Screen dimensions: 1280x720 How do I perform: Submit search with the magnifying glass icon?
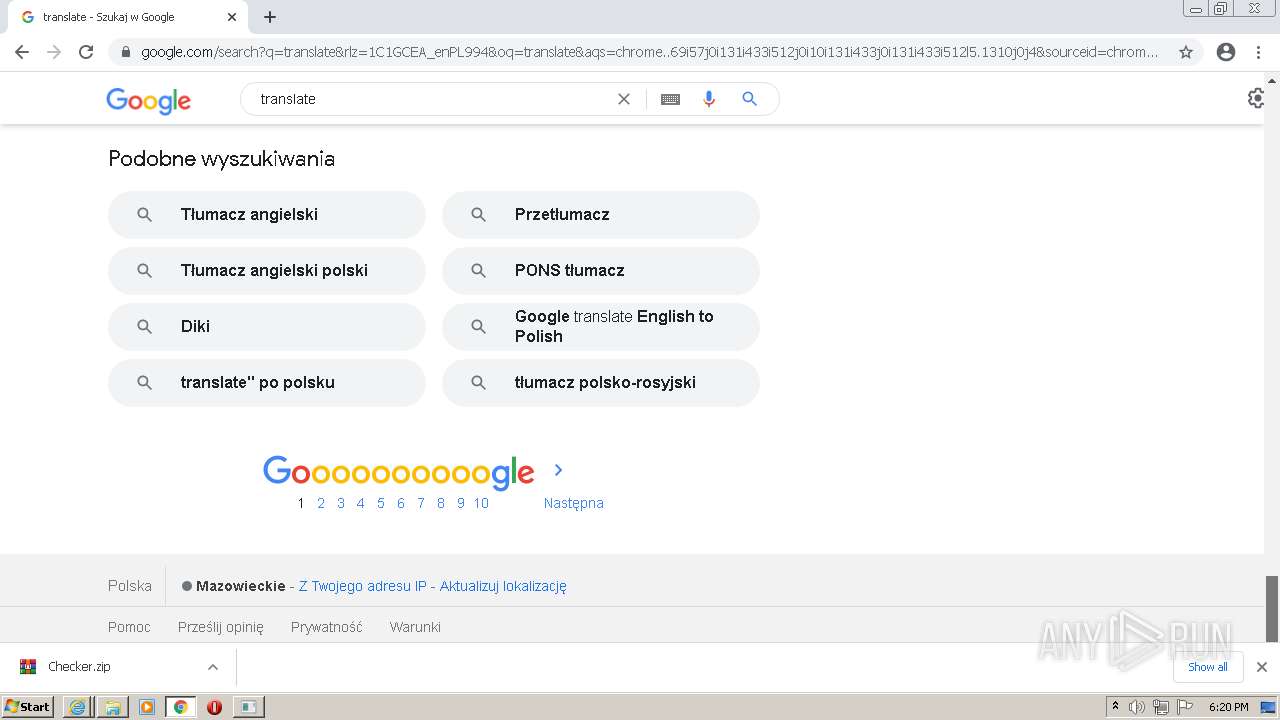749,99
